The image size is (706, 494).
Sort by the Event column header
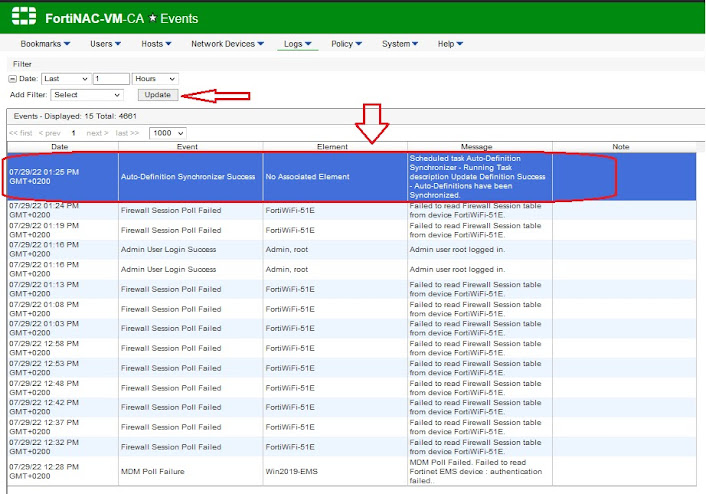(191, 147)
